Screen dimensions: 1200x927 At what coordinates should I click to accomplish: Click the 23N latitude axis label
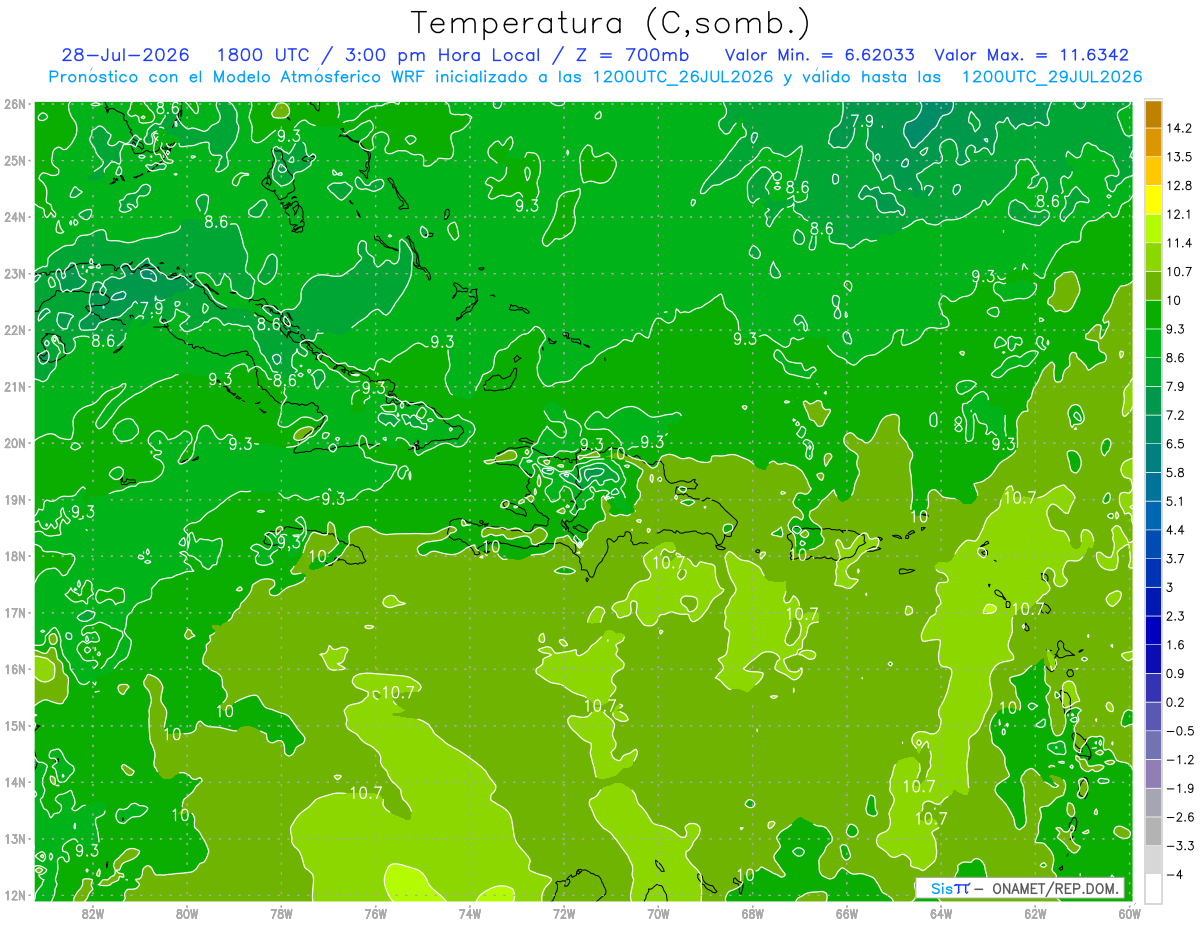coord(14,273)
